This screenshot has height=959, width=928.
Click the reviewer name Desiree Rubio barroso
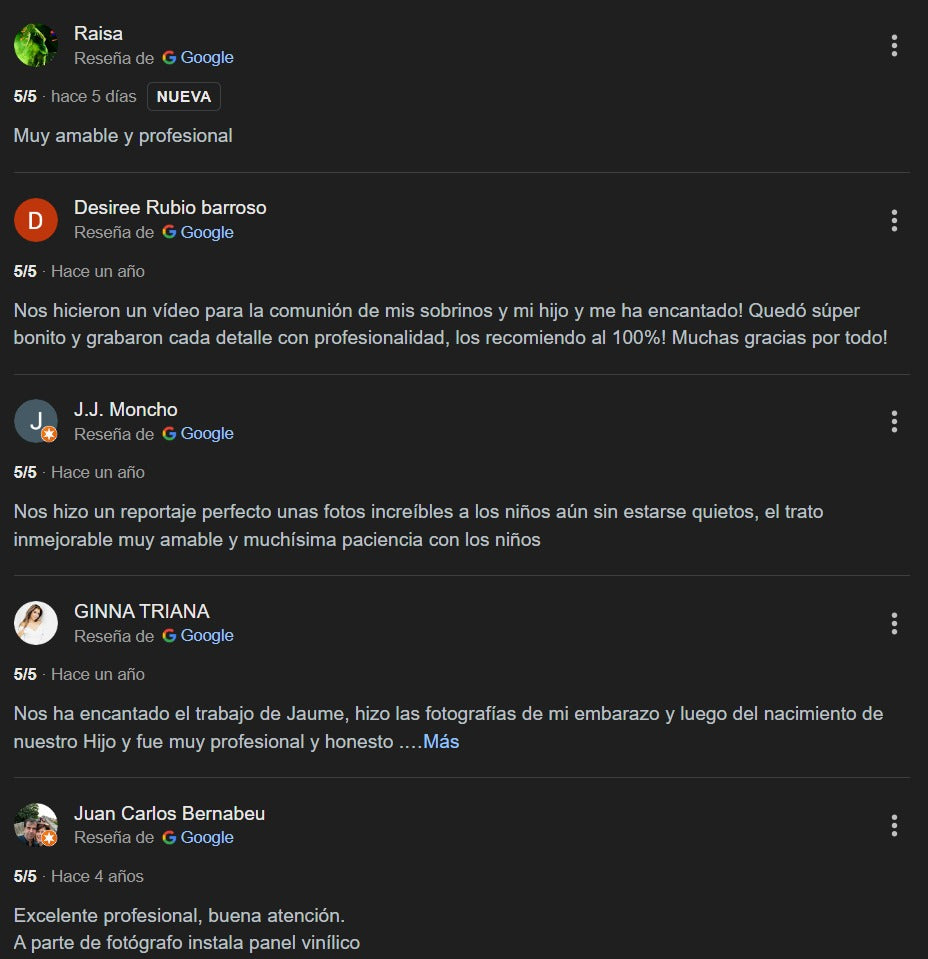point(170,208)
